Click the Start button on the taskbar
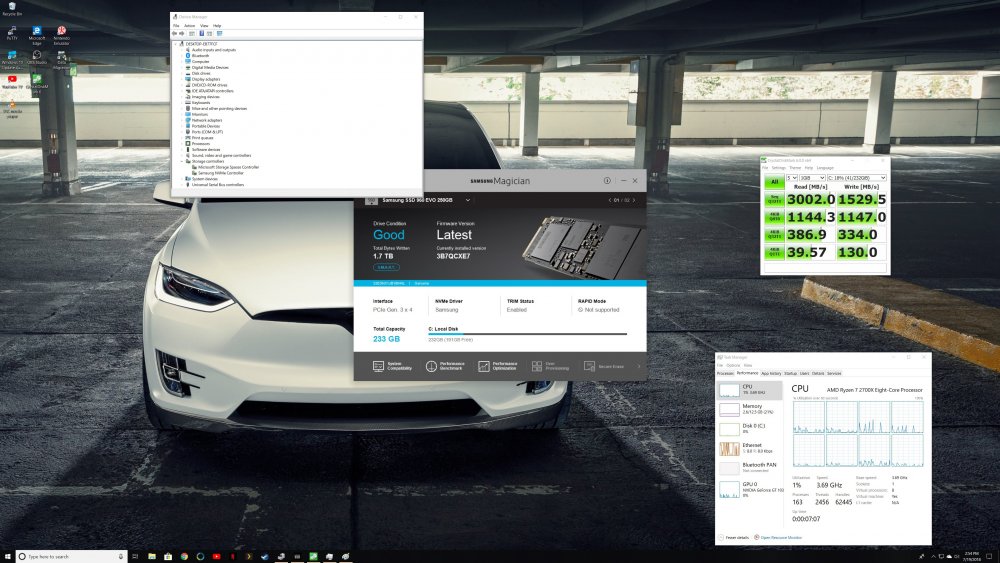Image resolution: width=1000 pixels, height=563 pixels. coord(8,556)
